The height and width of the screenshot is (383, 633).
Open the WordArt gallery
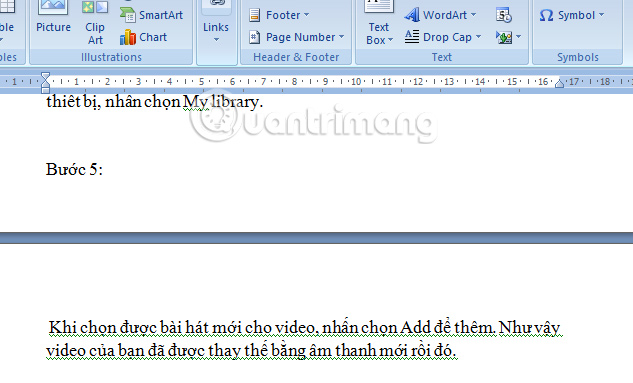[440, 15]
